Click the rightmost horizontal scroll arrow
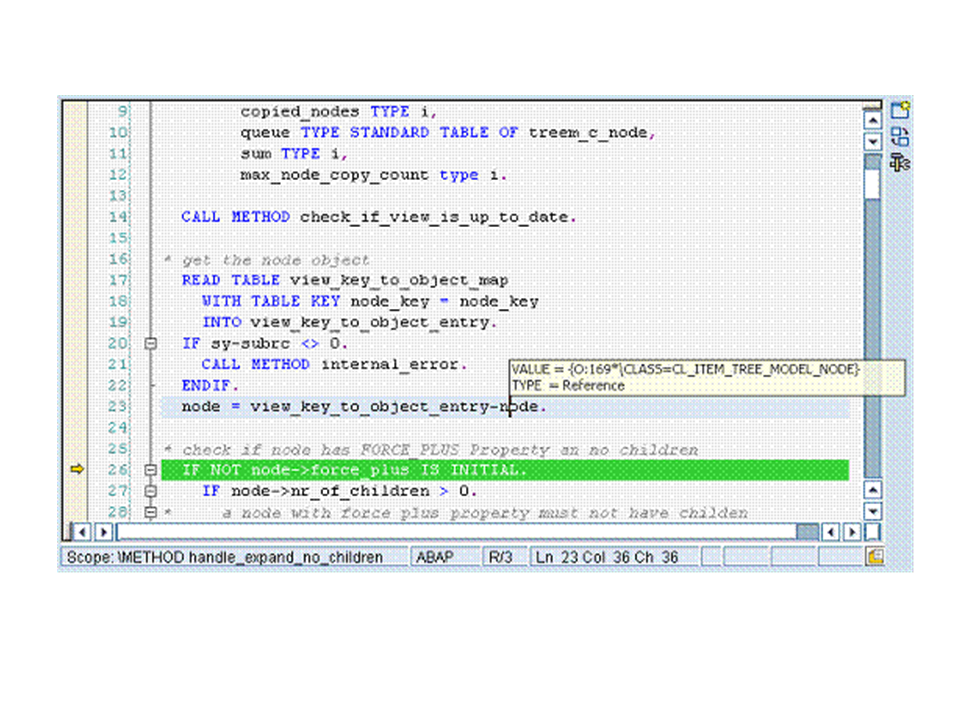 coord(851,532)
